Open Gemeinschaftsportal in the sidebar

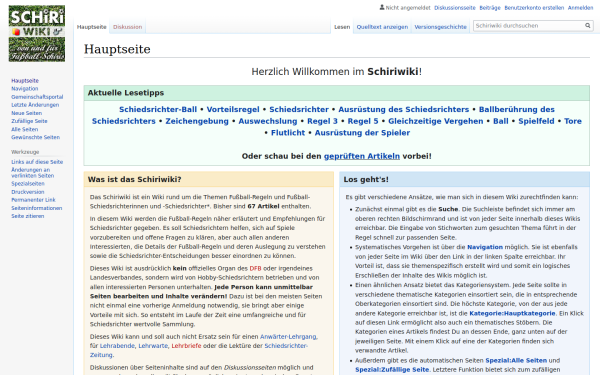click(x=37, y=97)
